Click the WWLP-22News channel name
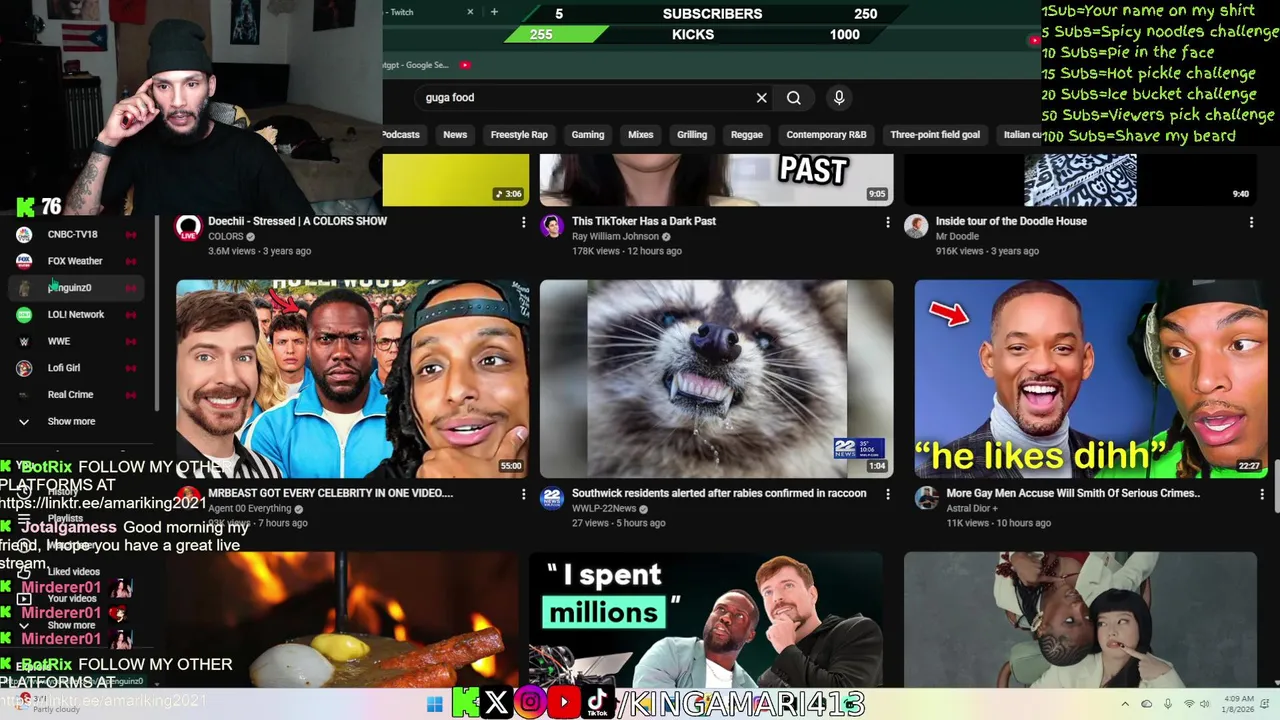Image resolution: width=1280 pixels, height=720 pixels. pyautogui.click(x=604, y=509)
